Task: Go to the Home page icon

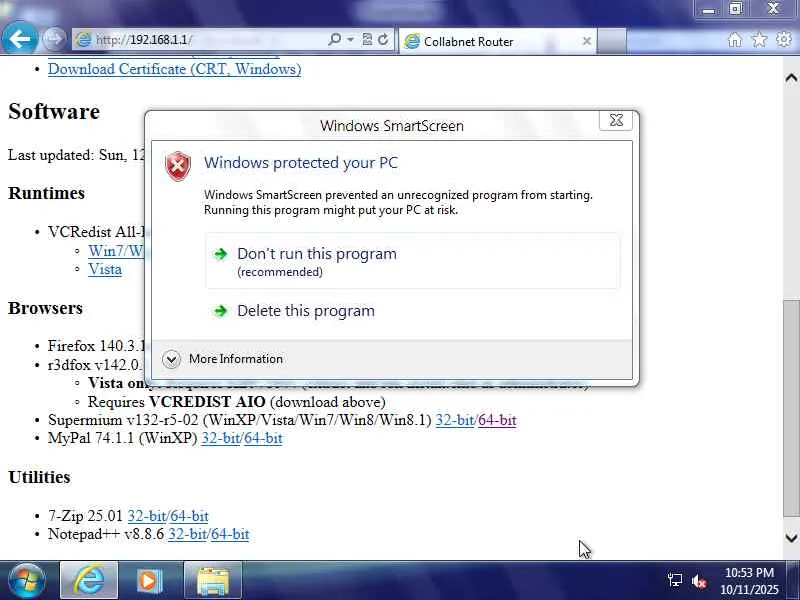Action: (x=735, y=39)
